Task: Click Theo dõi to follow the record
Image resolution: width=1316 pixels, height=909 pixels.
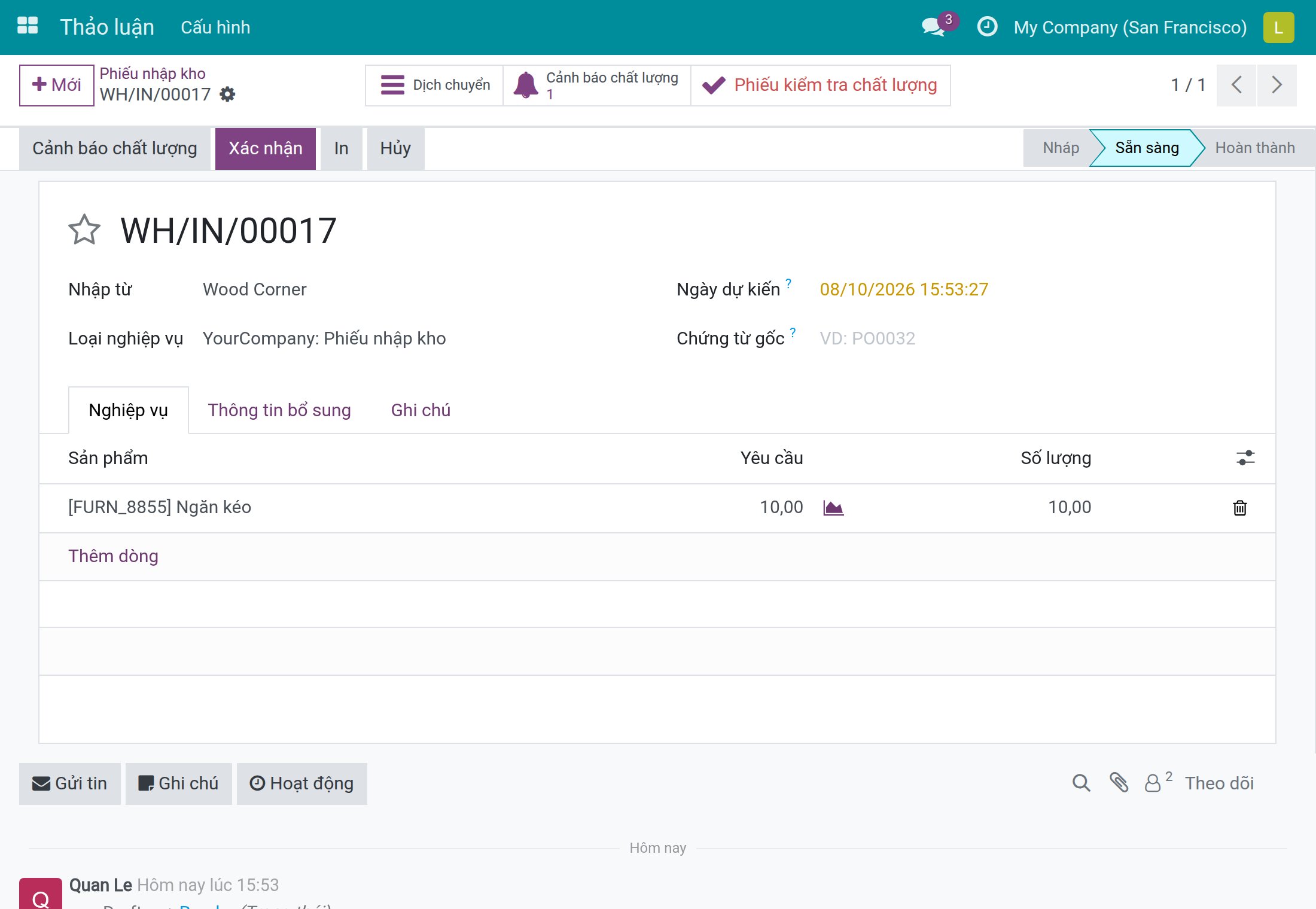Action: coord(1219,783)
